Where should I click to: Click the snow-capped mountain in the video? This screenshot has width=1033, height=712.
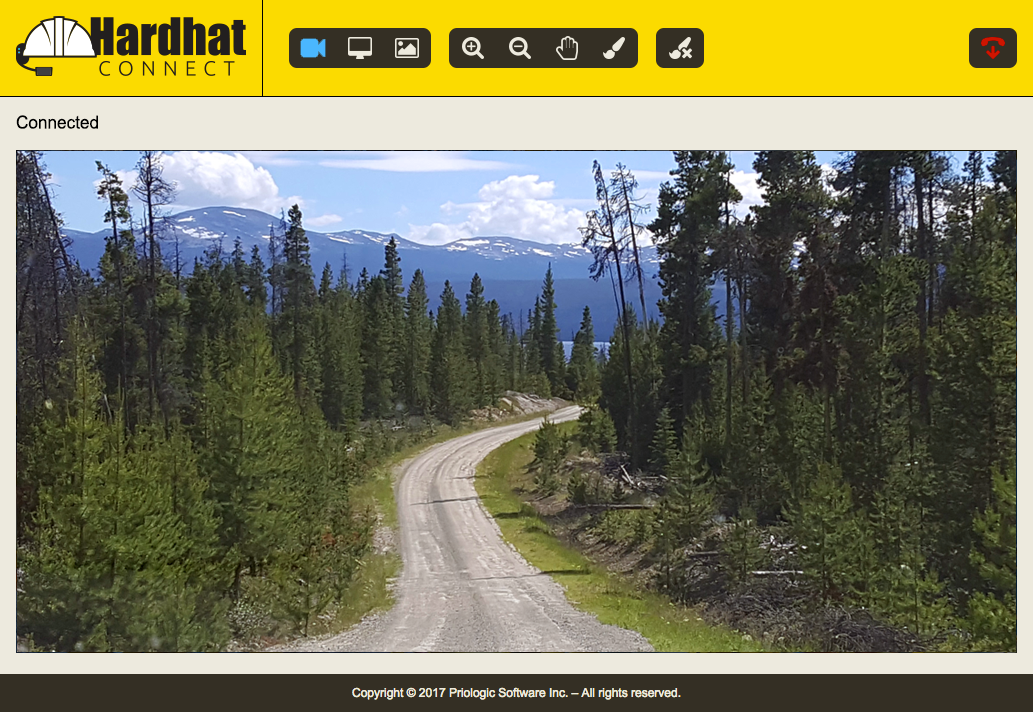(x=217, y=227)
